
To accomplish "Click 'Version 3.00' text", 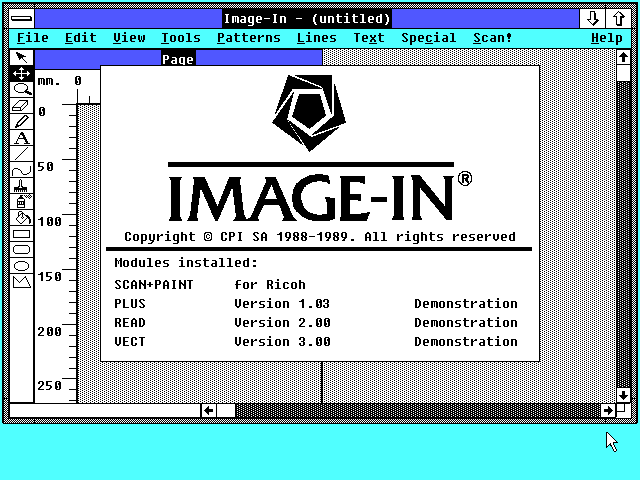I will 282,342.
